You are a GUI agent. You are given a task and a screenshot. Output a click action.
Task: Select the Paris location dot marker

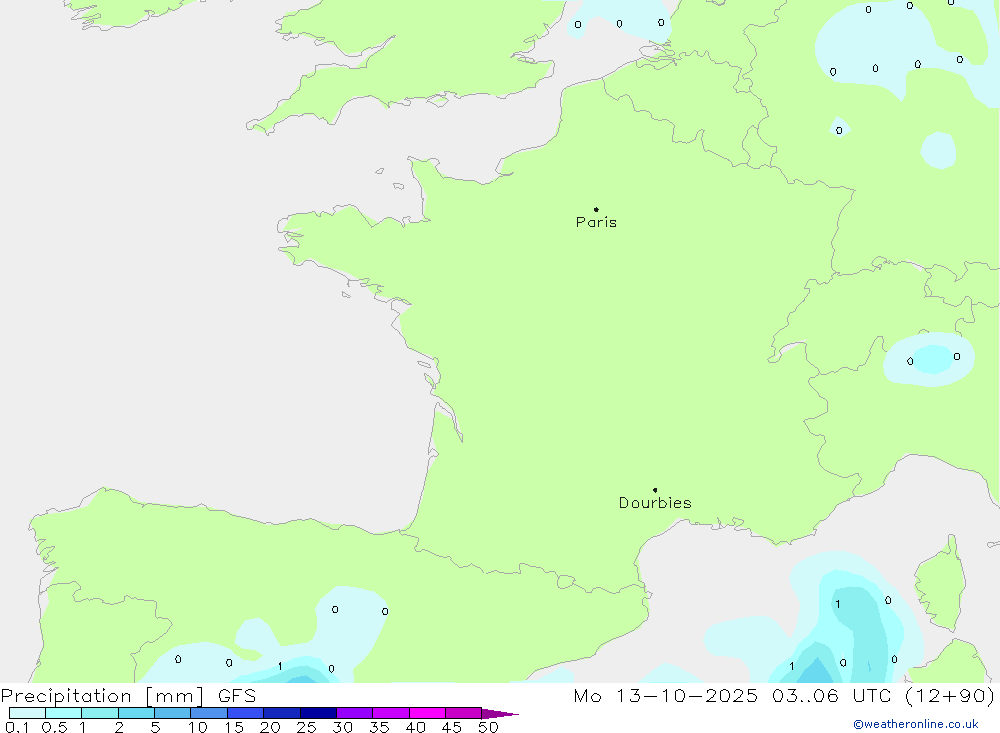click(x=596, y=209)
